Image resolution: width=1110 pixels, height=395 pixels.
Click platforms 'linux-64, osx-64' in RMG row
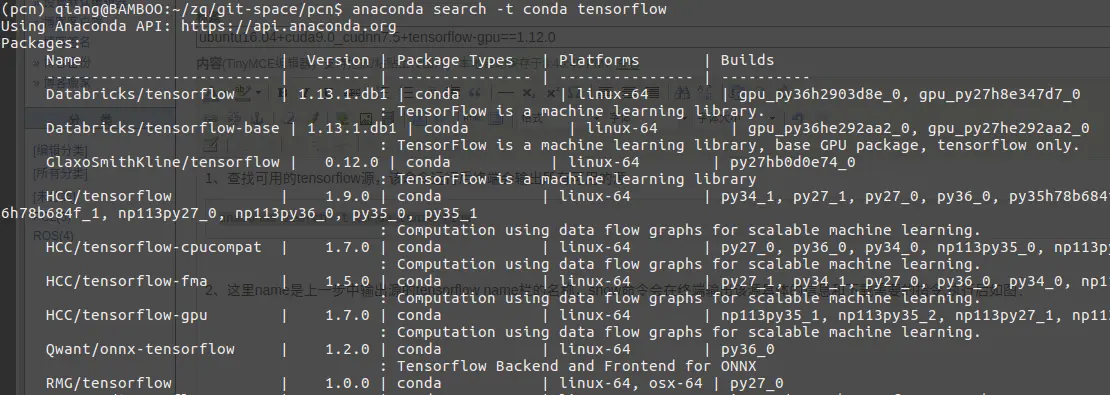pos(631,383)
